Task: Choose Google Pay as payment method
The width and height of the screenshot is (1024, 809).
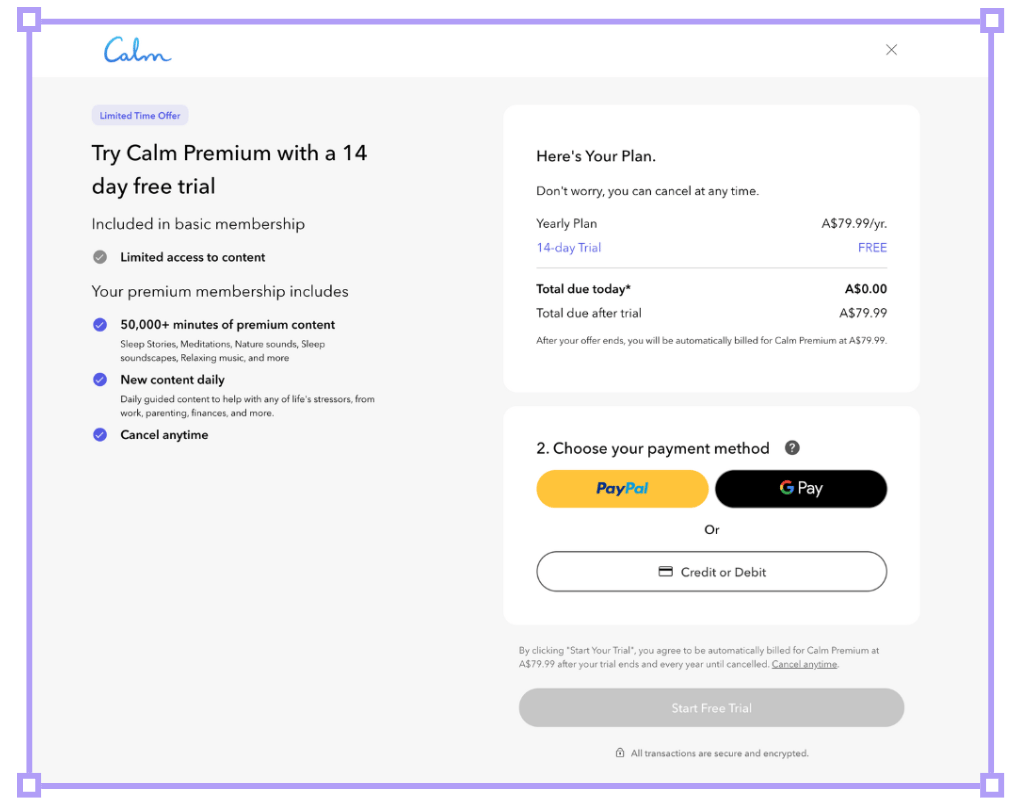Action: pos(801,489)
